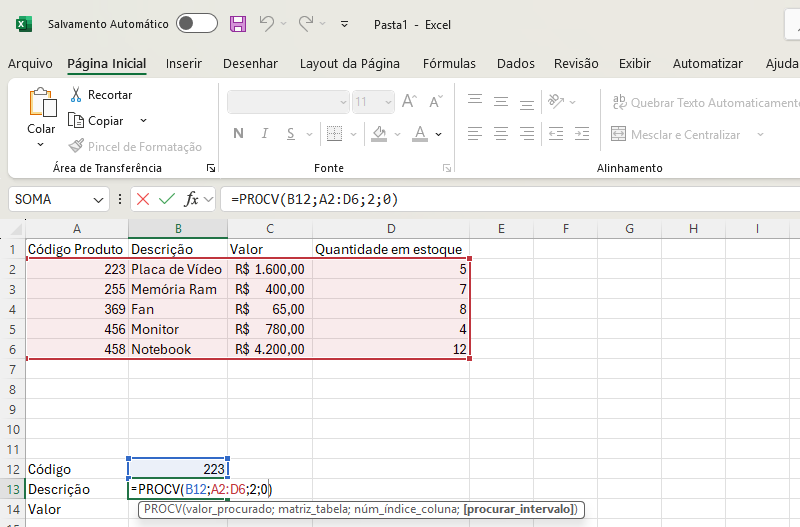
Task: Confirm the formula with the check icon
Action: coord(167,199)
